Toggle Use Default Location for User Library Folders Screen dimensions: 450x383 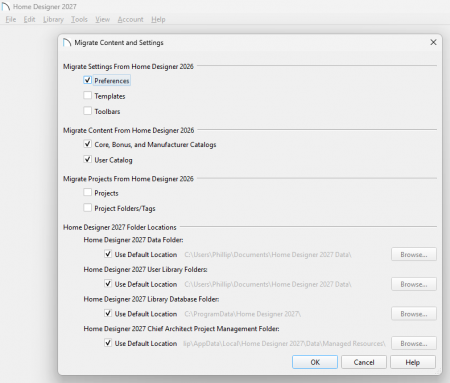pos(108,284)
